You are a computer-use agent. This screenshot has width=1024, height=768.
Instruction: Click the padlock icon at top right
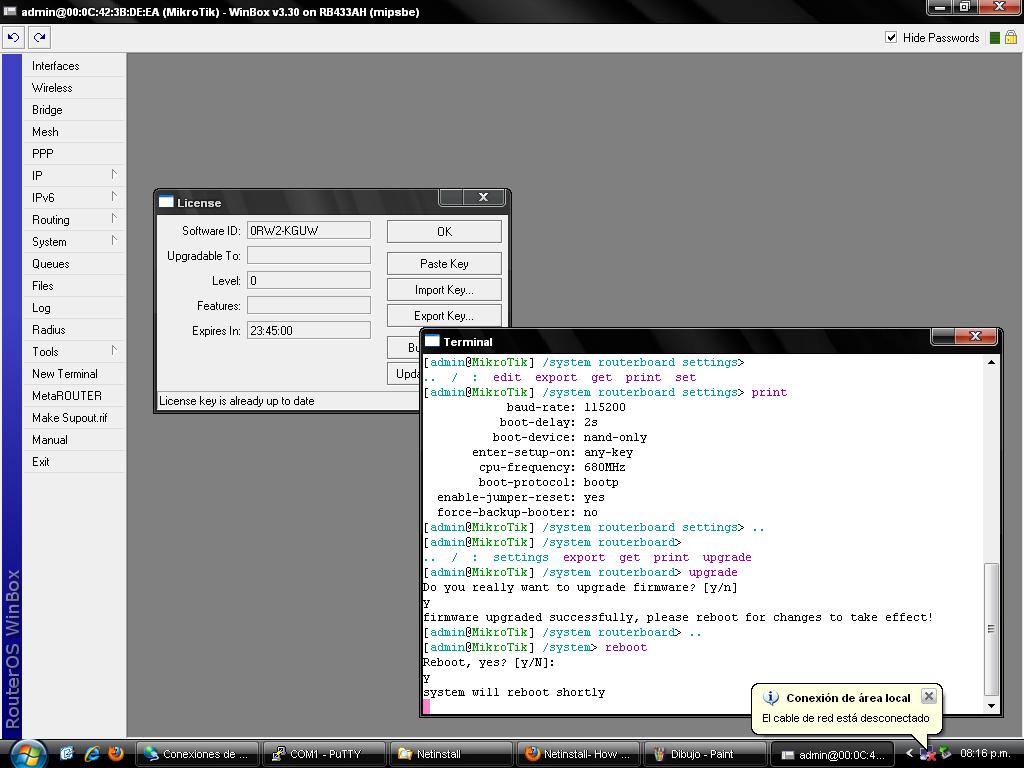tap(1010, 37)
